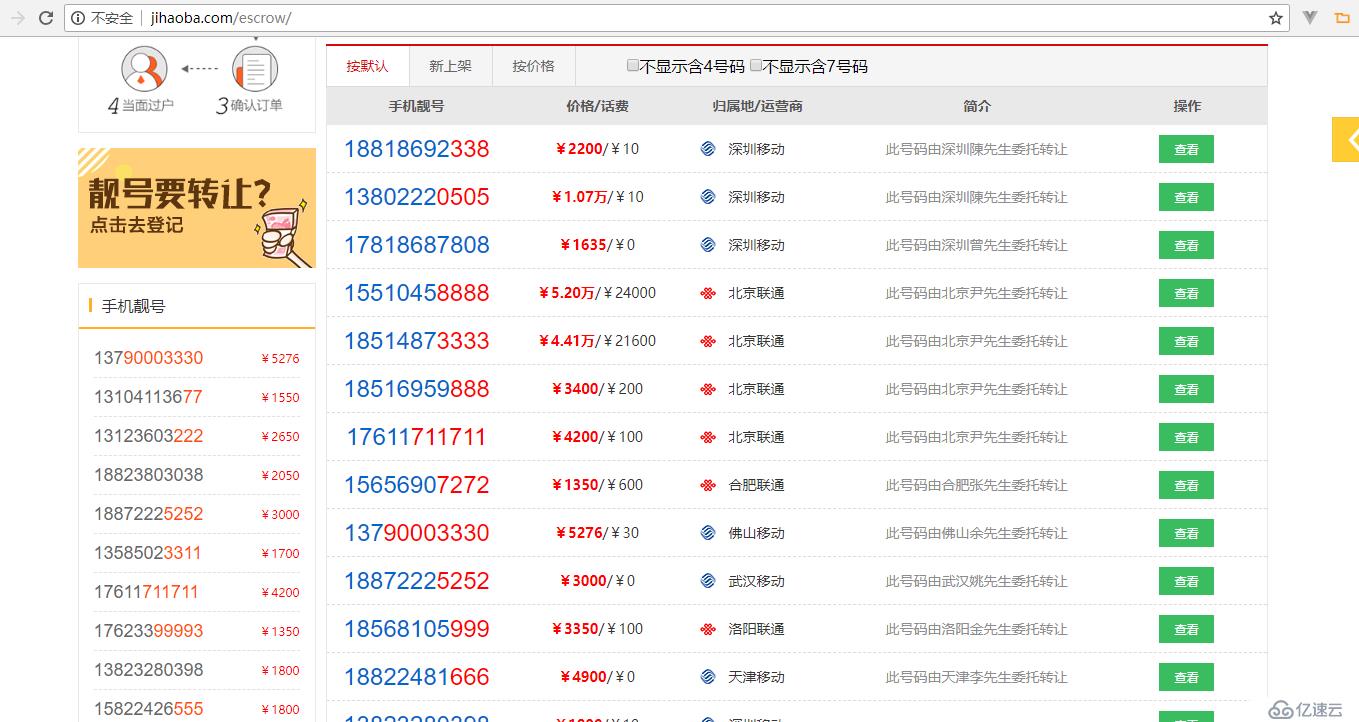Viewport: 1359px width, 722px height.
Task: Click the carrier icon on the 合肥联通 row
Action: tap(708, 485)
